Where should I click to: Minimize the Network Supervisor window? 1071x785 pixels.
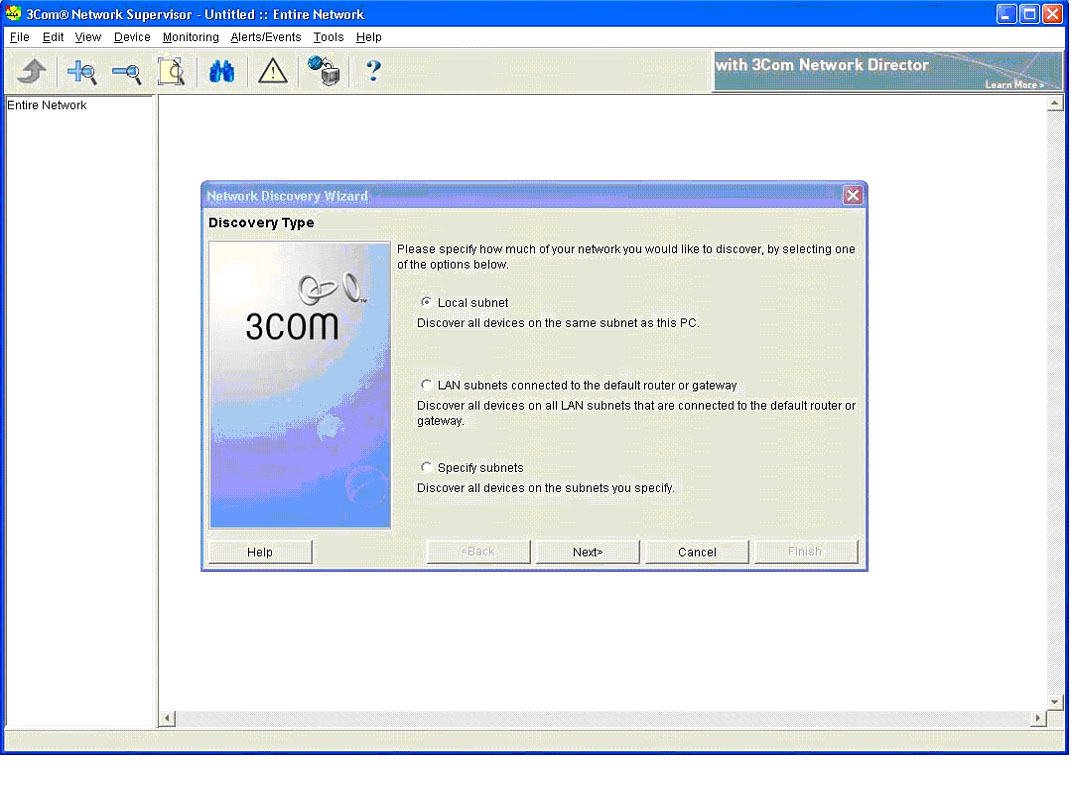(1005, 14)
